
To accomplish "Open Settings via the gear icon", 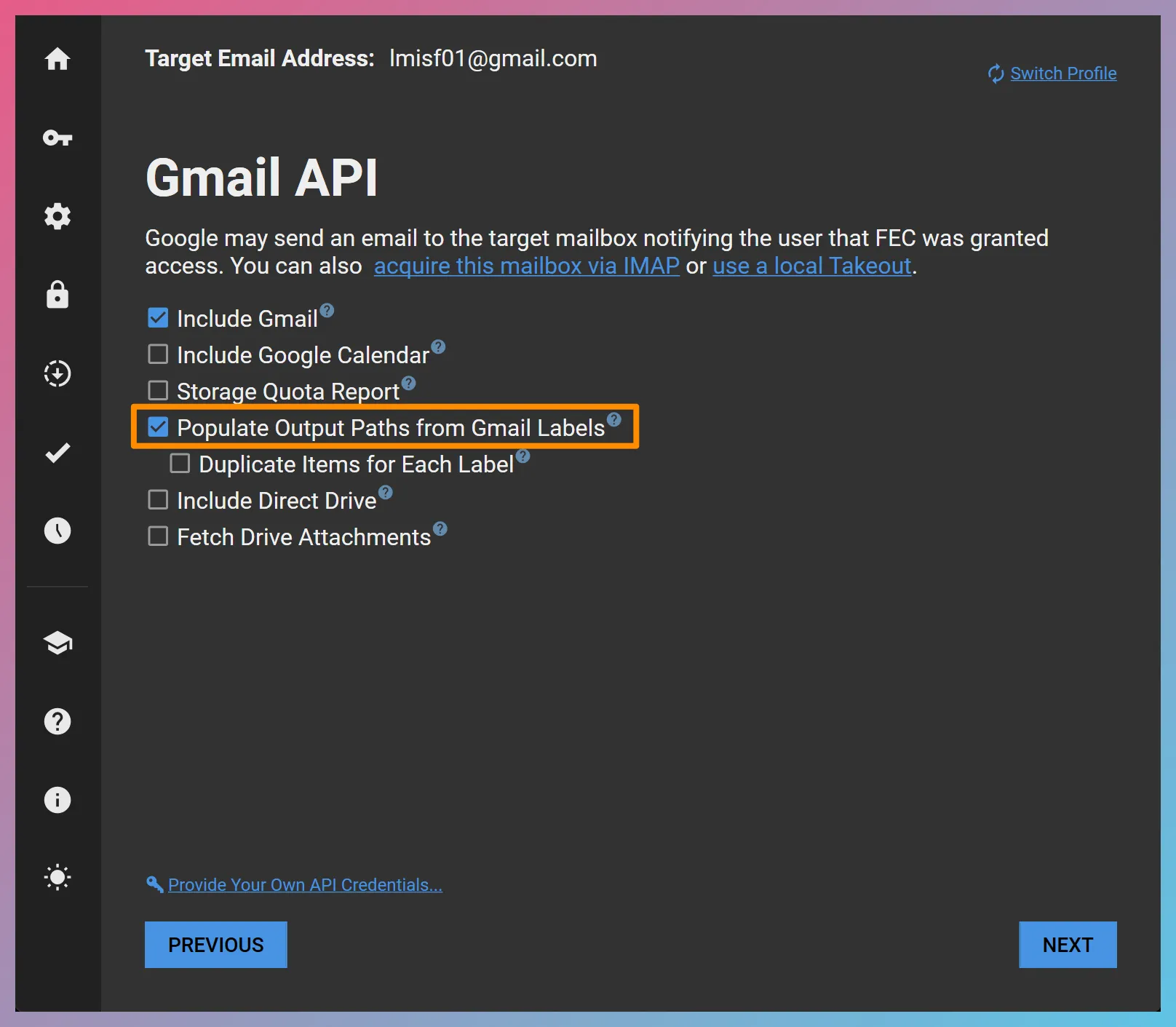I will pyautogui.click(x=57, y=216).
